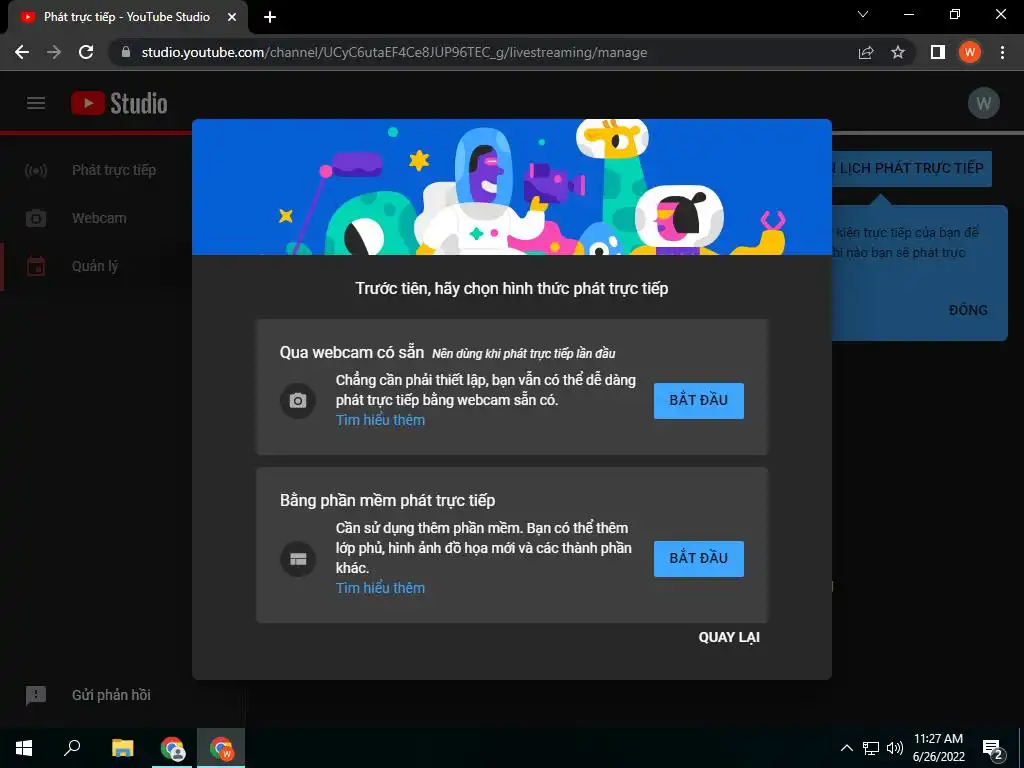
Task: Open the tab search dropdown arrow
Action: tap(863, 14)
